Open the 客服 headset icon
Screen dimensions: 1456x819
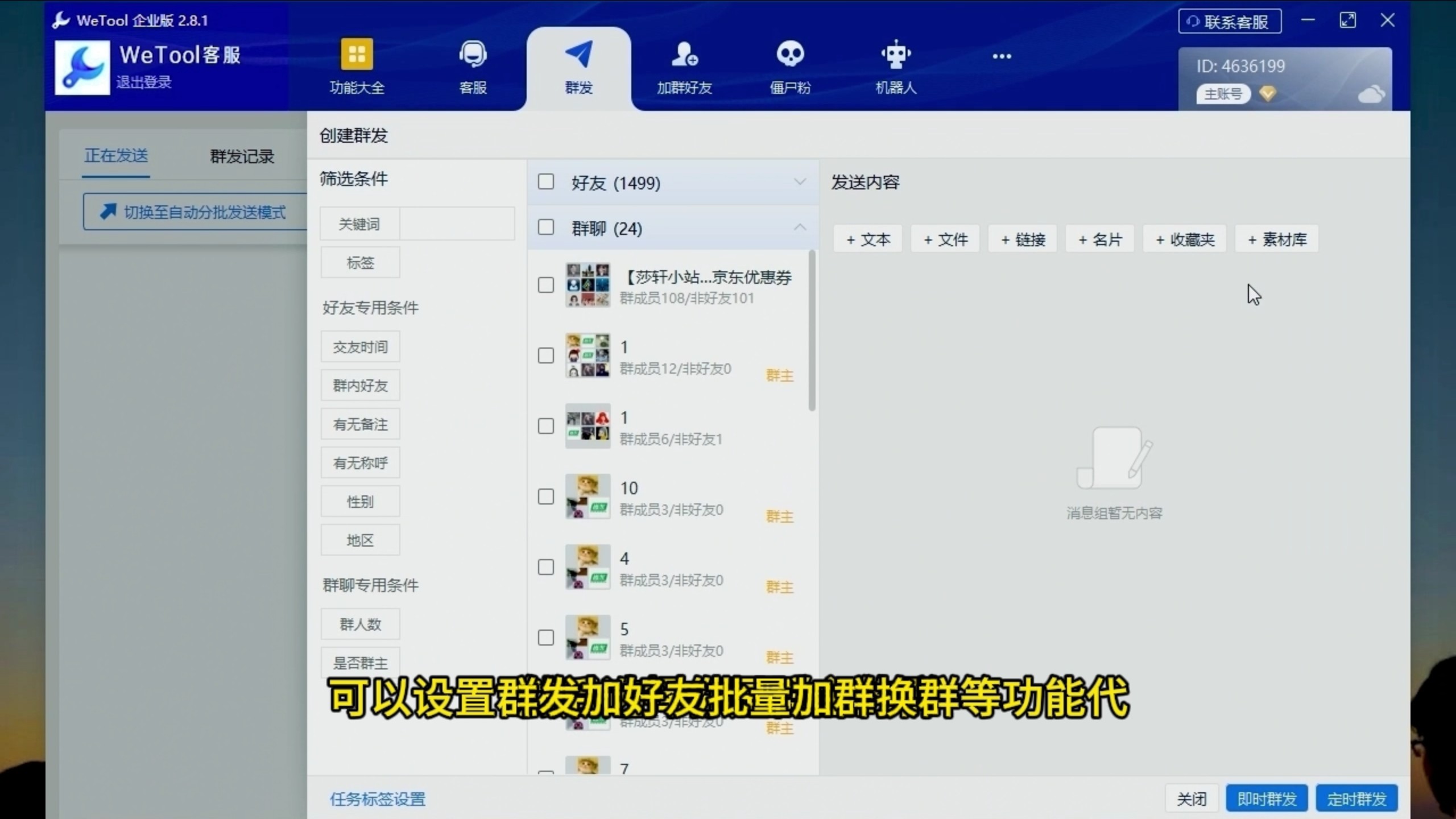473,55
